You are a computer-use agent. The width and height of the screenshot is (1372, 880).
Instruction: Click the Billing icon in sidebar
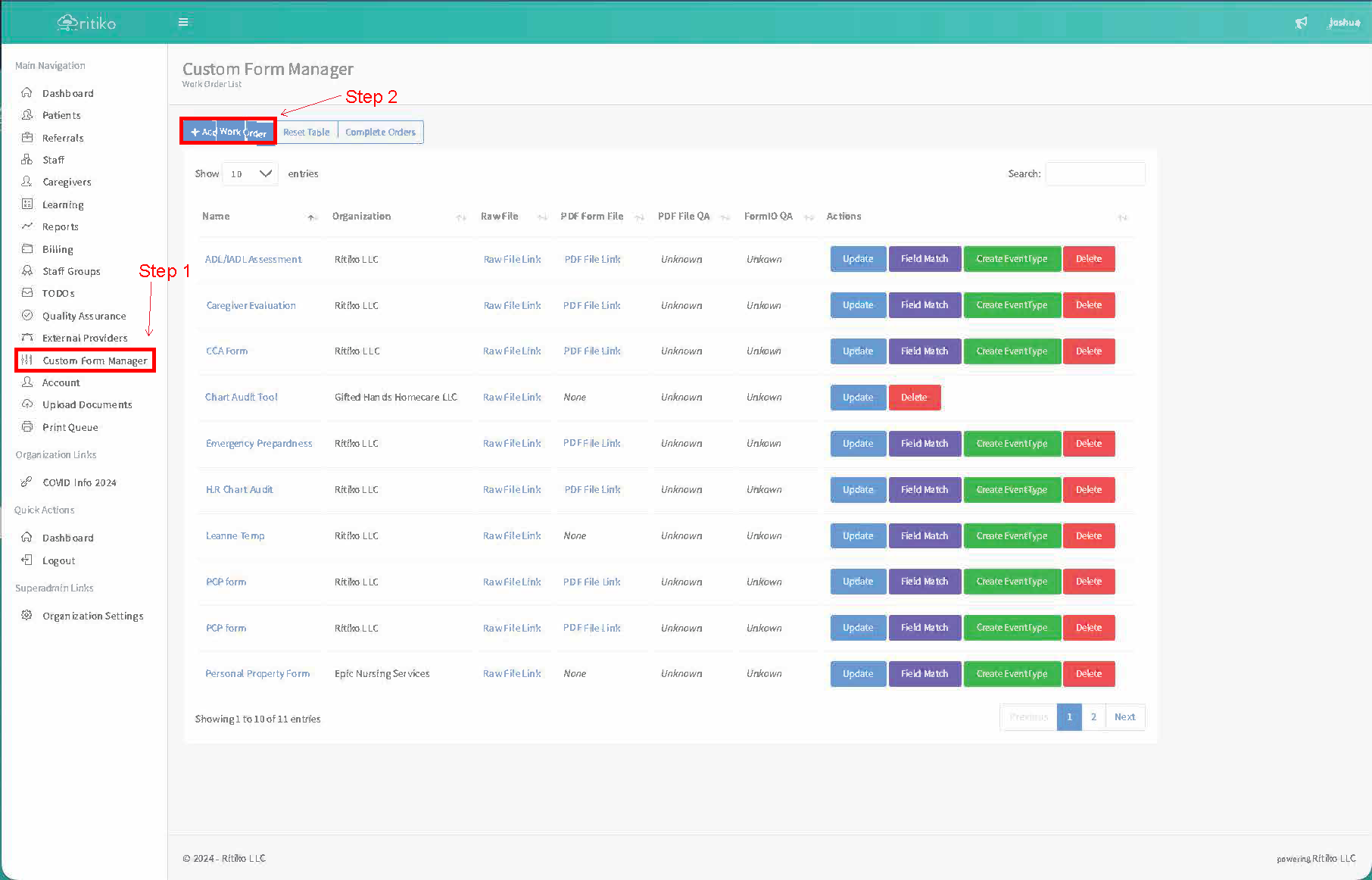27,249
